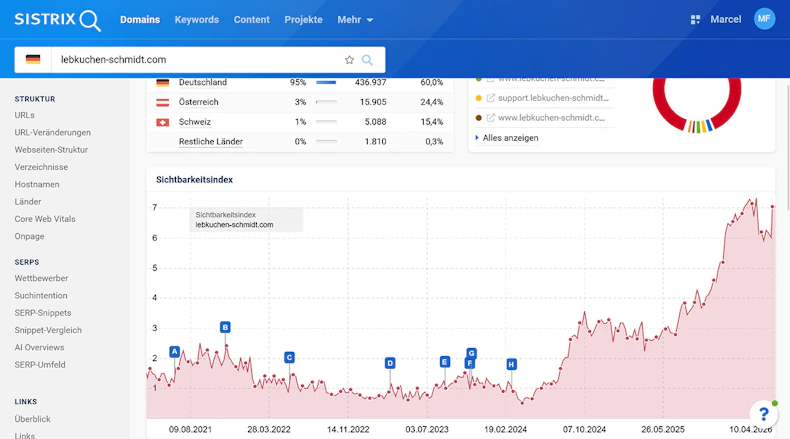Click the Österreich country link
The height and width of the screenshot is (439, 790).
pyautogui.click(x=199, y=102)
